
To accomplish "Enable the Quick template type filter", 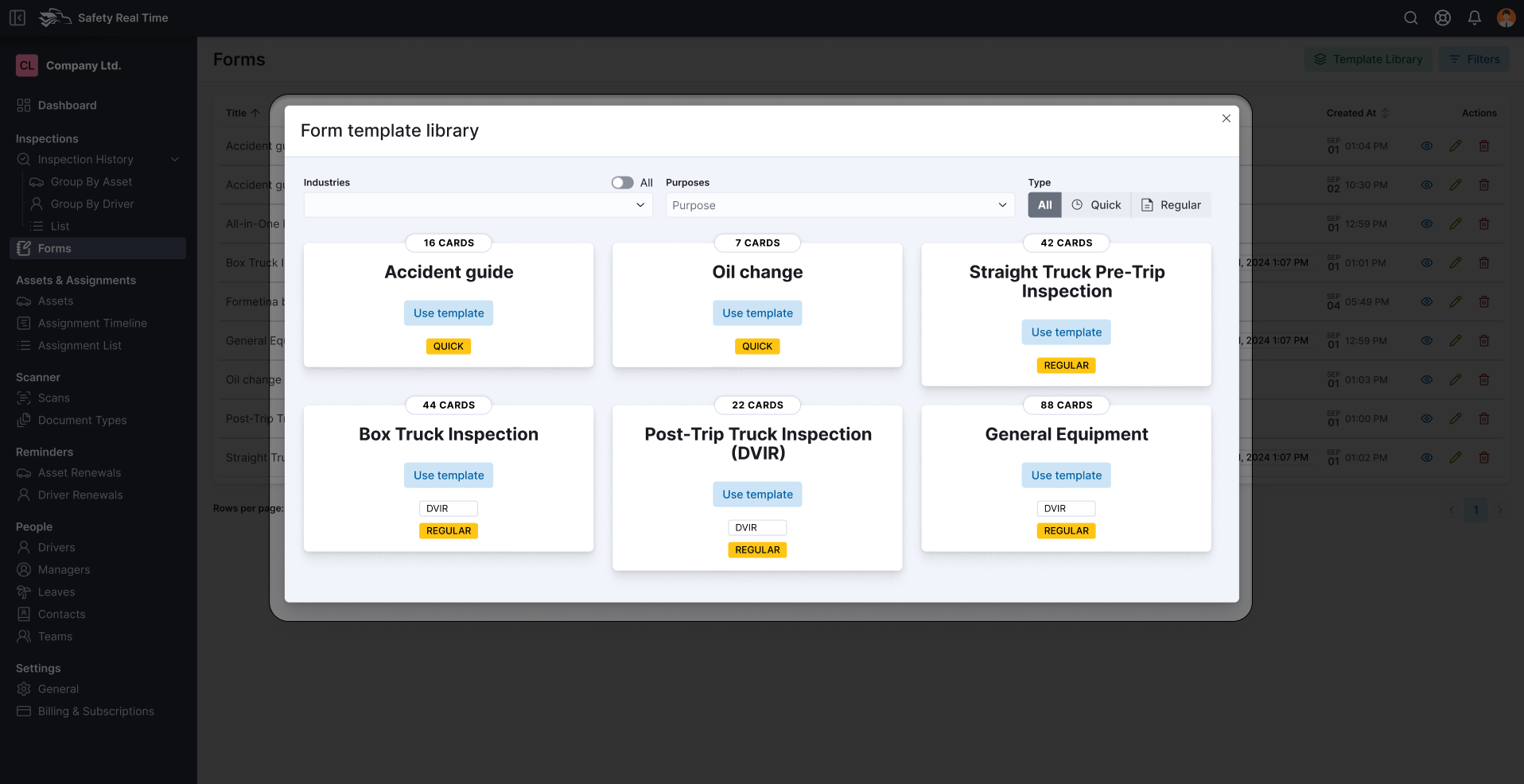I will [x=1096, y=204].
